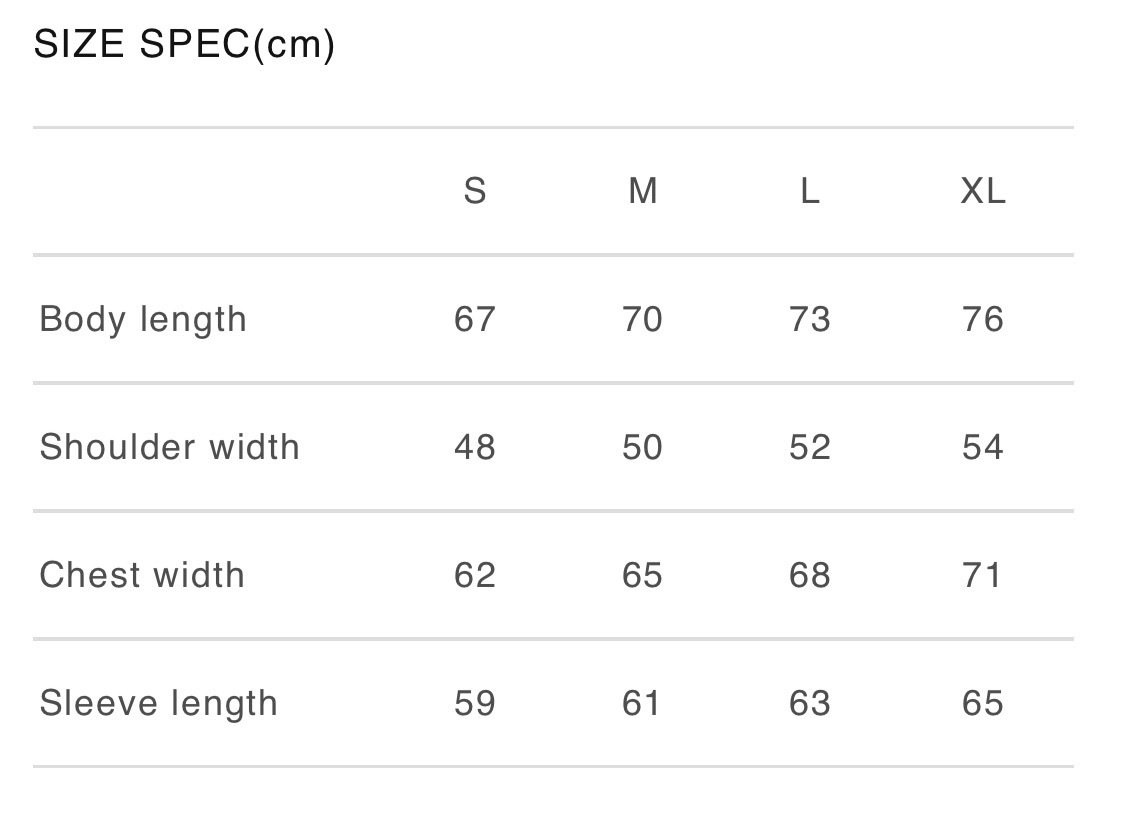Click body length value 76 for XL
This screenshot has width=1134, height=816.
(x=983, y=320)
